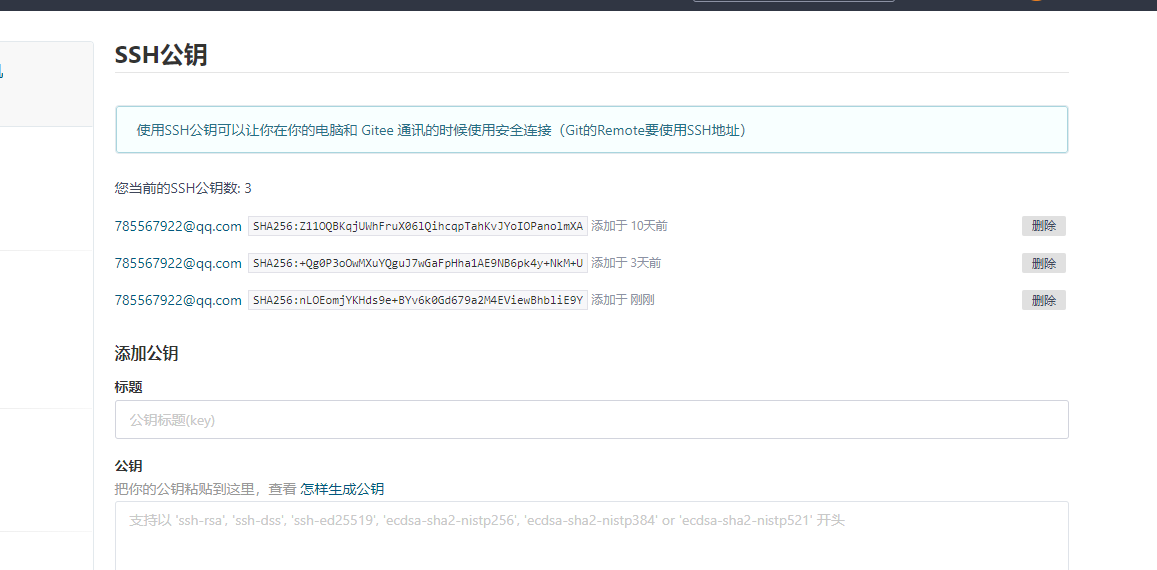The image size is (1157, 570).
Task: Select fingerprint SHA256:Z11OQBKqjUWhFruX06lQihcqpTahKvJYoIOPanolmXA
Action: pyautogui.click(x=418, y=226)
